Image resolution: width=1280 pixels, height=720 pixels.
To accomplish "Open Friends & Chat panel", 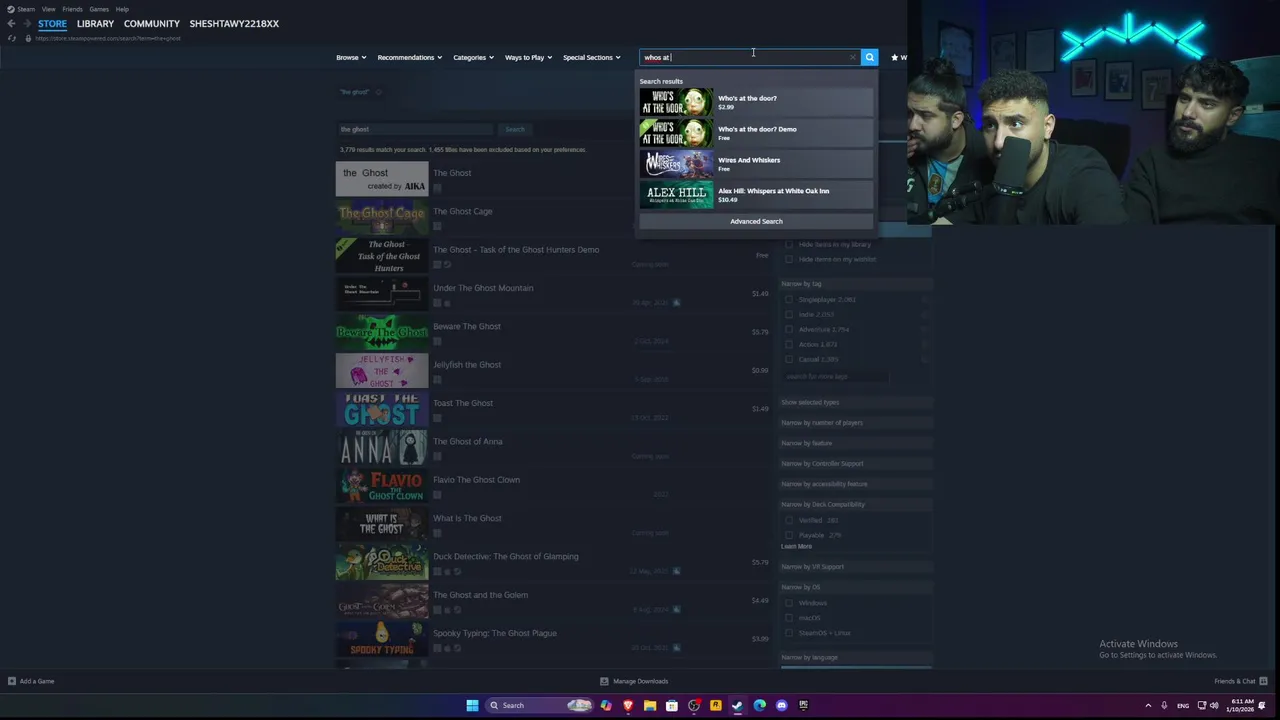I will (1240, 681).
